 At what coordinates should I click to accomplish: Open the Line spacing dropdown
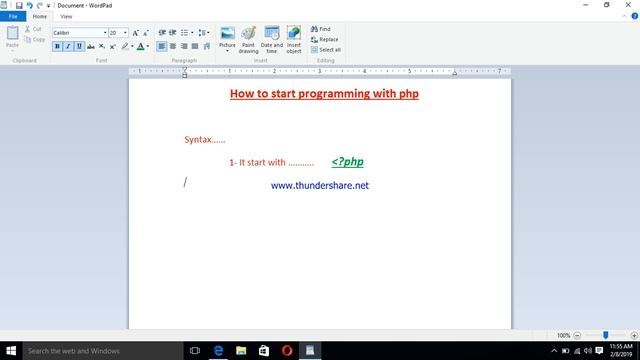[x=203, y=33]
